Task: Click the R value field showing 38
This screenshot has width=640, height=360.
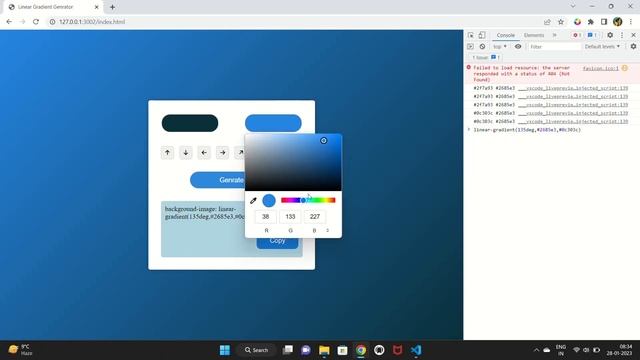Action: click(266, 217)
